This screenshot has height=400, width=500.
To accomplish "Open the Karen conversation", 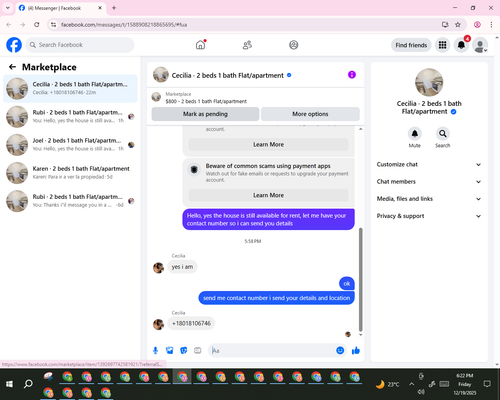I will pos(70,173).
